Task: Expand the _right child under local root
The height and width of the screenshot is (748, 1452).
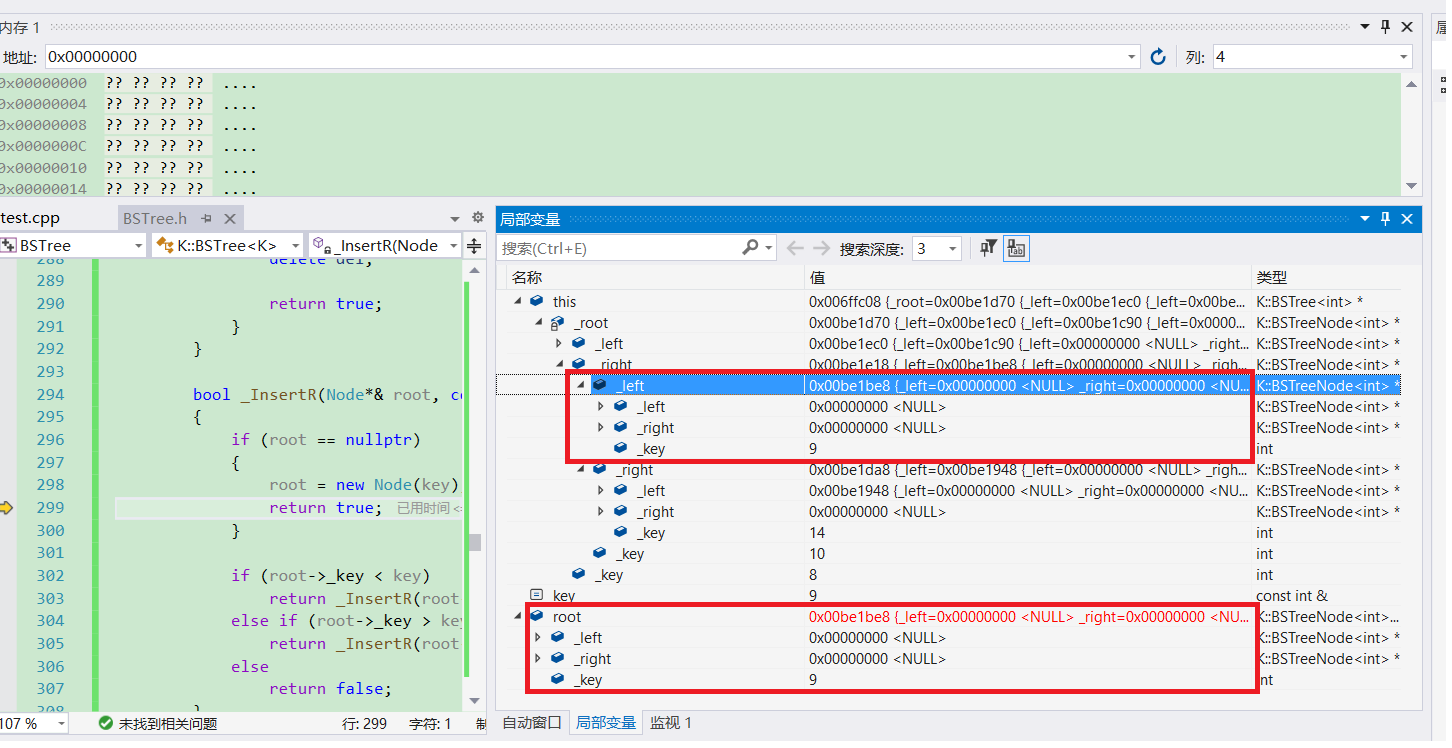Action: 538,658
